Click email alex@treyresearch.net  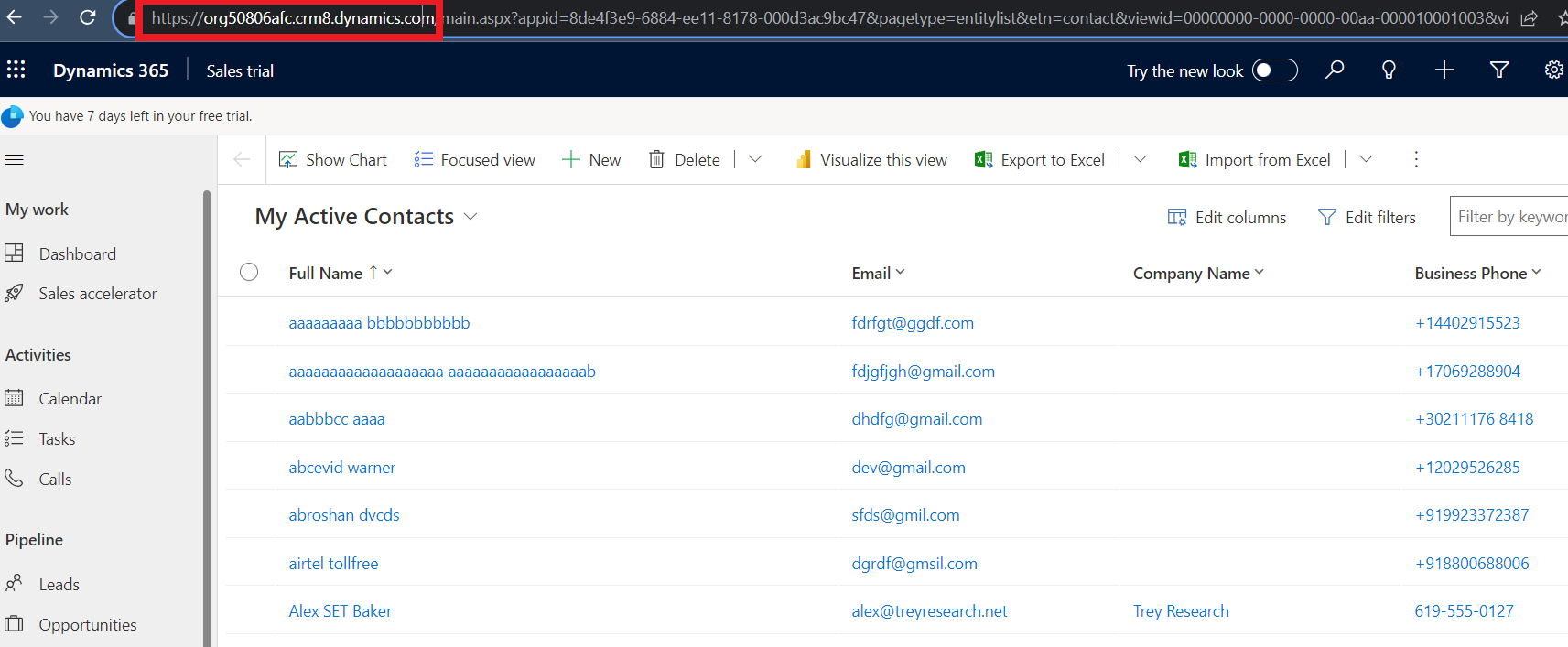(929, 610)
